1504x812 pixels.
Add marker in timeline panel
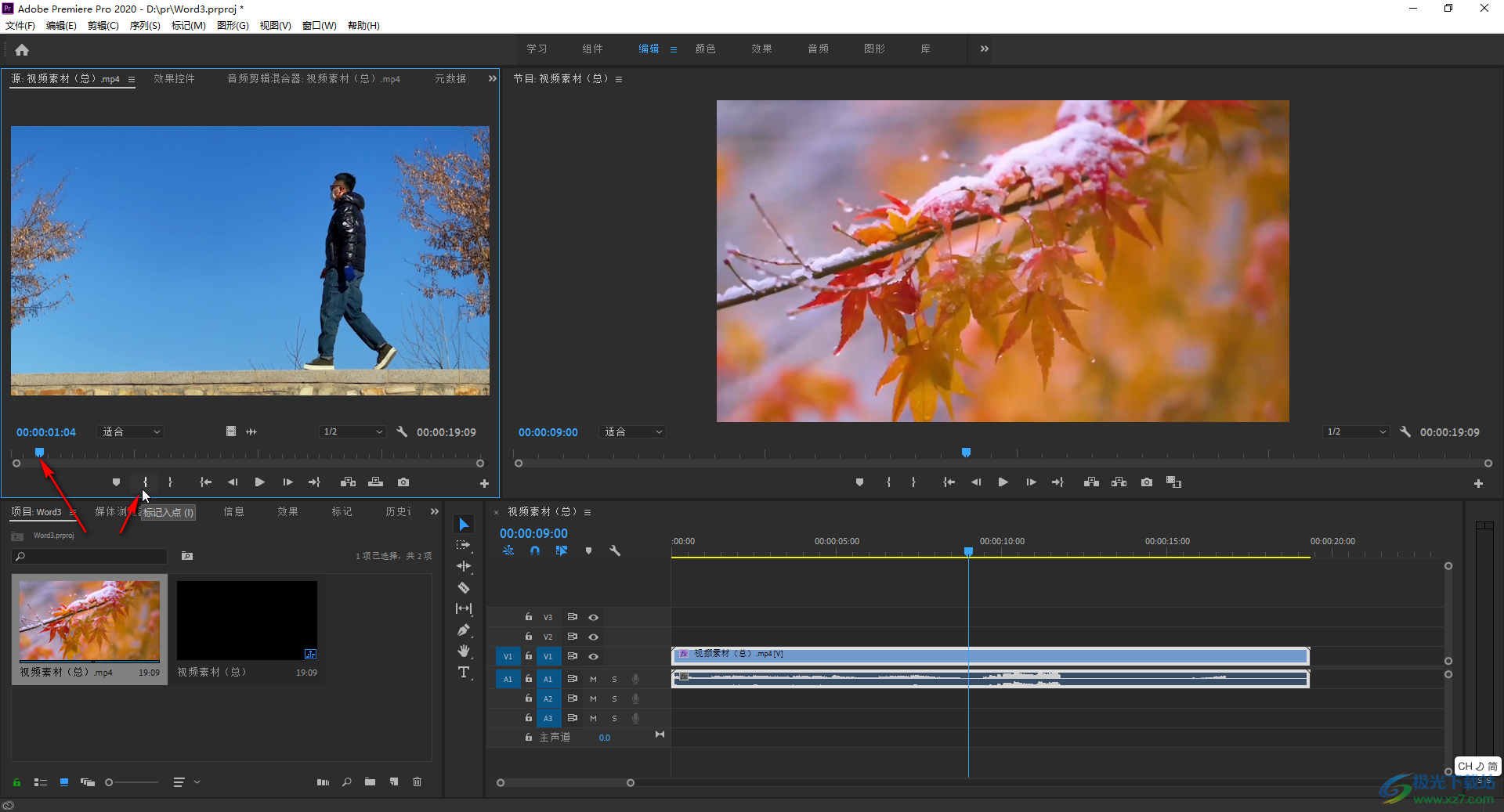[x=588, y=550]
